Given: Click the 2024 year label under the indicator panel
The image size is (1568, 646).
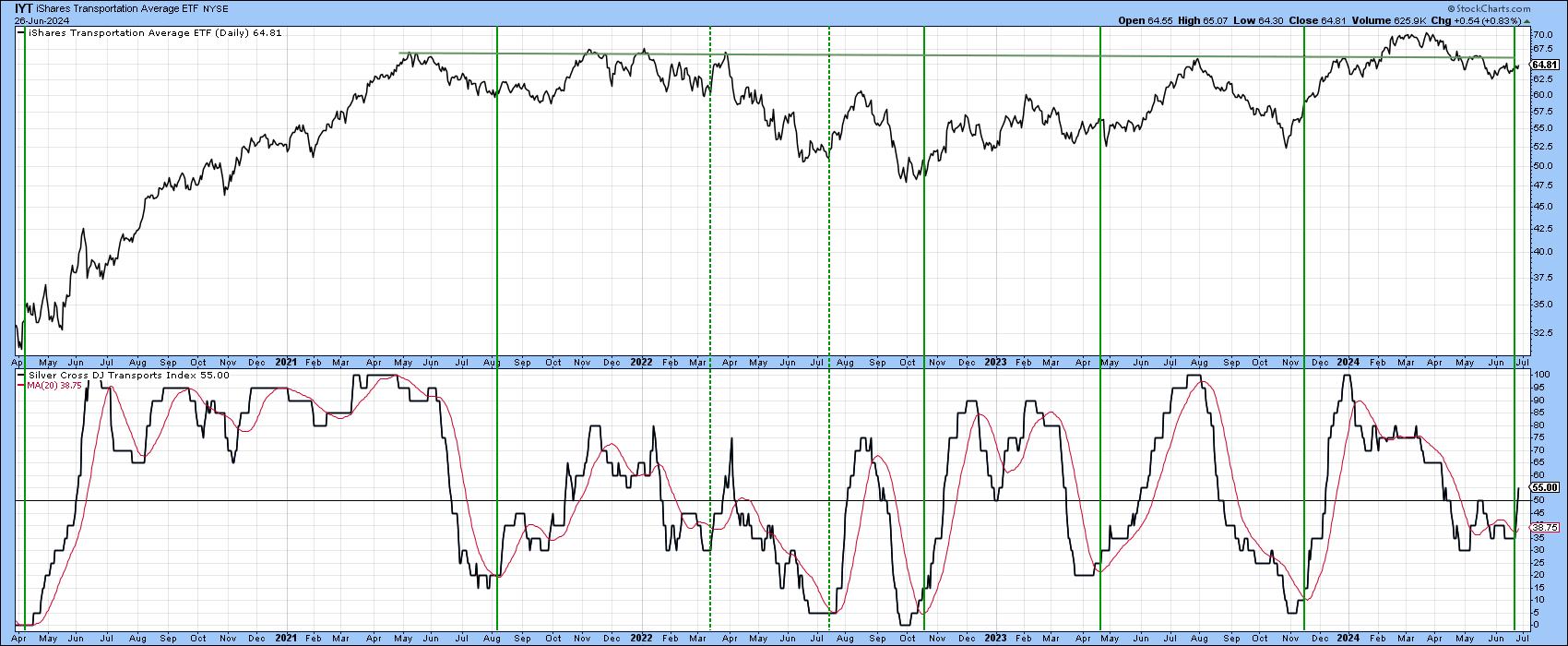Looking at the screenshot, I should 1348,637.
